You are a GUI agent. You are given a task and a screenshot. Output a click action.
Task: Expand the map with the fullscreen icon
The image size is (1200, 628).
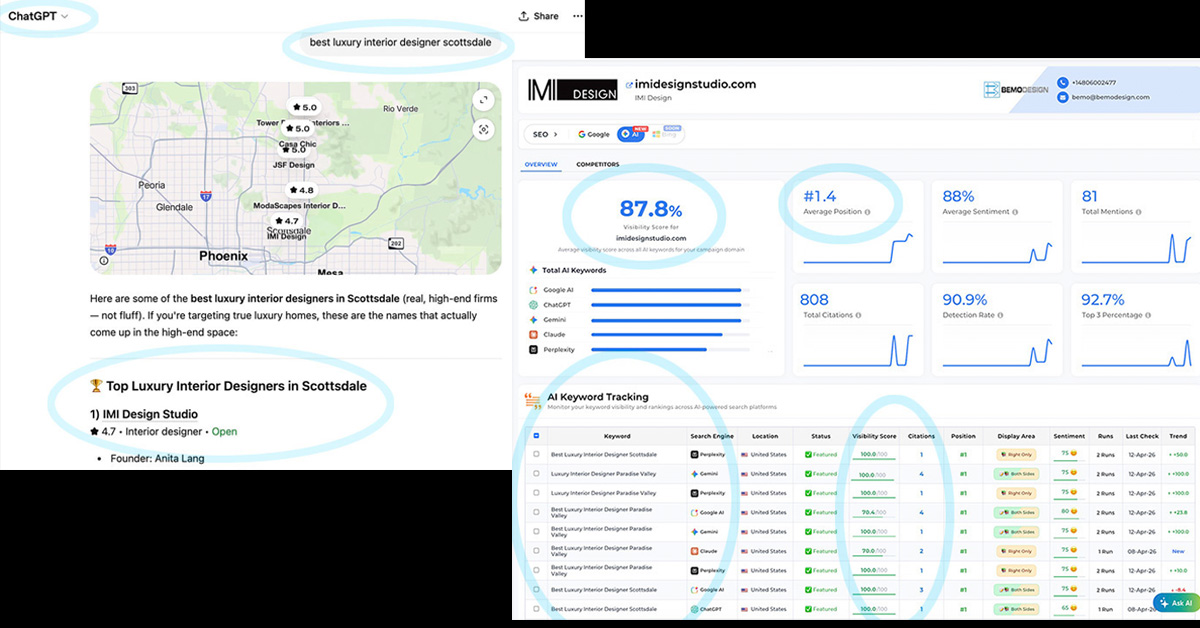pos(483,100)
